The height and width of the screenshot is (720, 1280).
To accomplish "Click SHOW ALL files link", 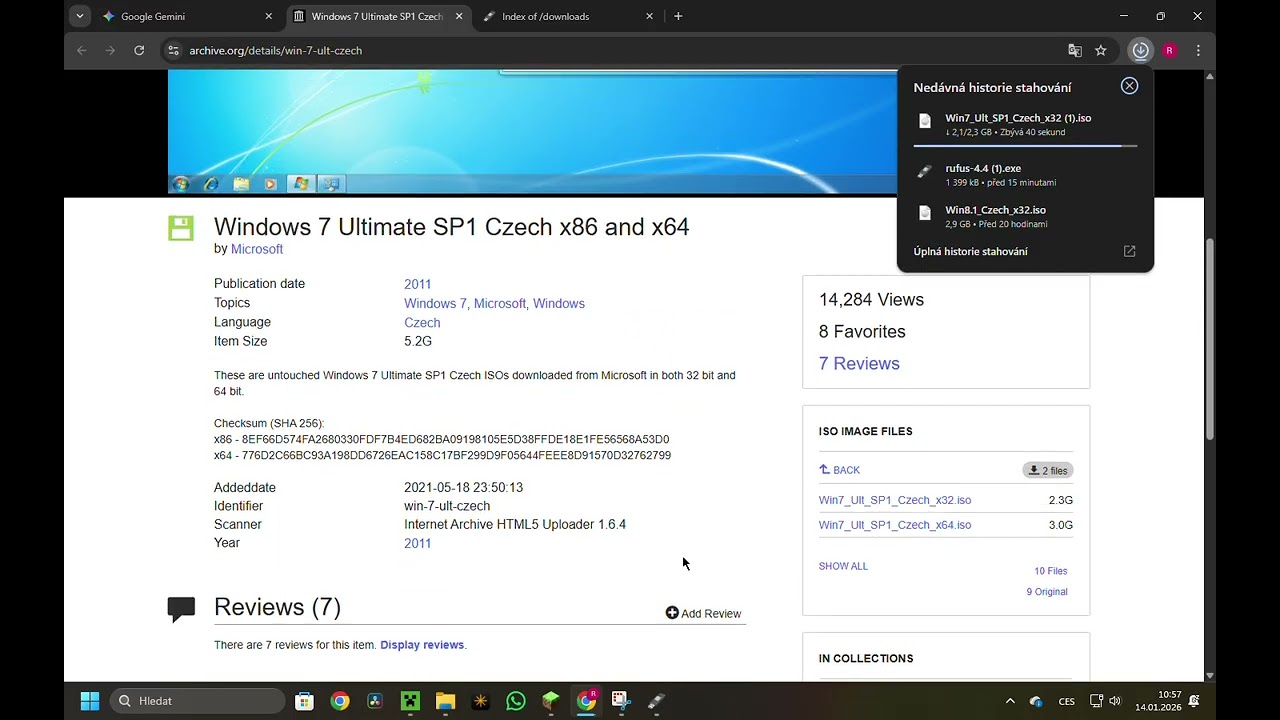I will click(x=843, y=566).
